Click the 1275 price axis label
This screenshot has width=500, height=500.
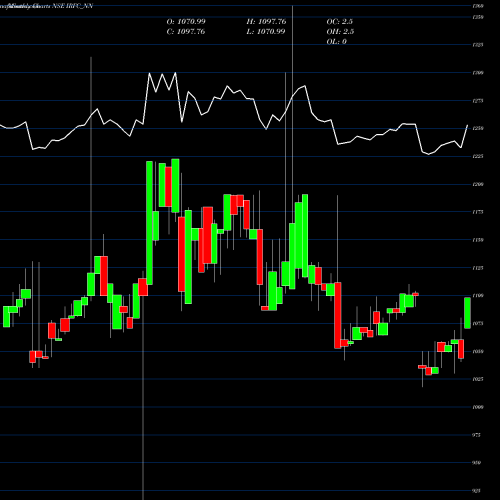click(x=478, y=101)
